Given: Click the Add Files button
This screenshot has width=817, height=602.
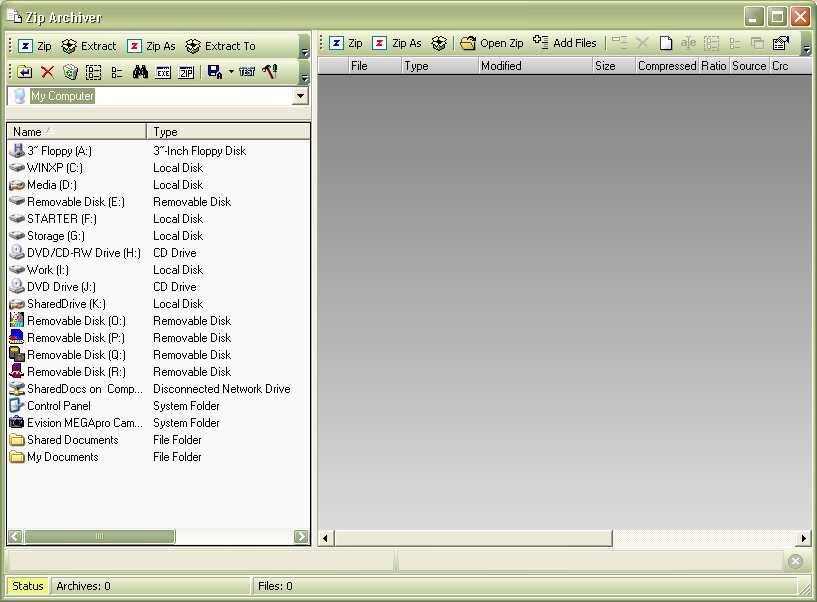Looking at the screenshot, I should 565,43.
